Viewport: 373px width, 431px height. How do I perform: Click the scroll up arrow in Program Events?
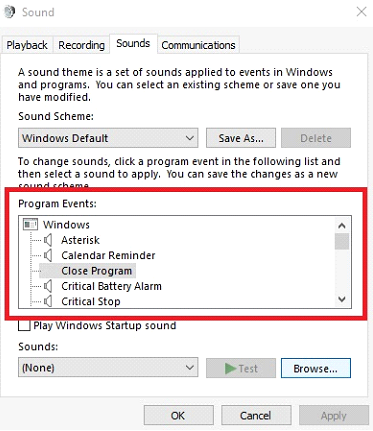342,226
